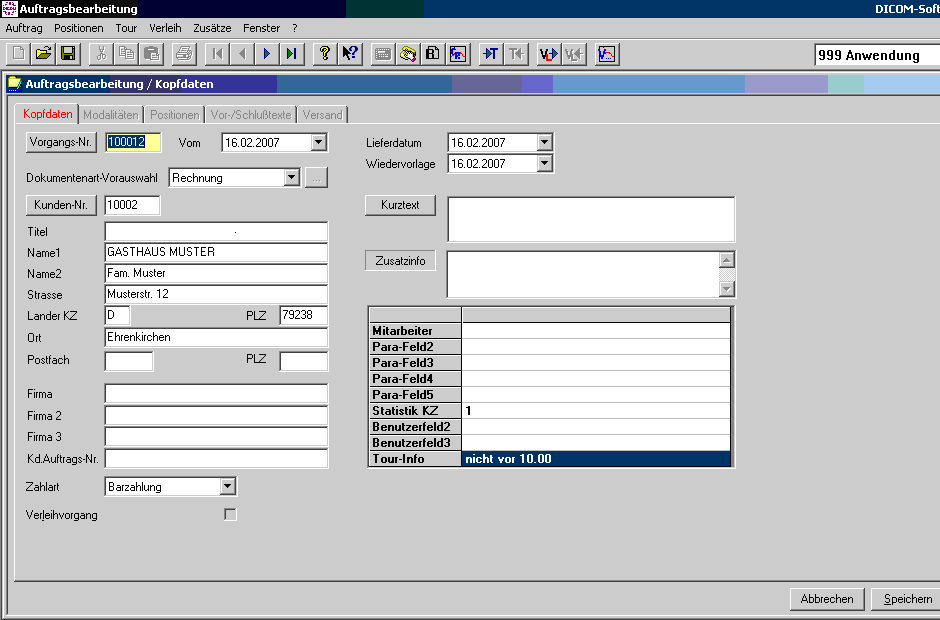Expand the Dokumentenart-Vorauswahl dropdown
The image size is (940, 620).
pyautogui.click(x=291, y=178)
